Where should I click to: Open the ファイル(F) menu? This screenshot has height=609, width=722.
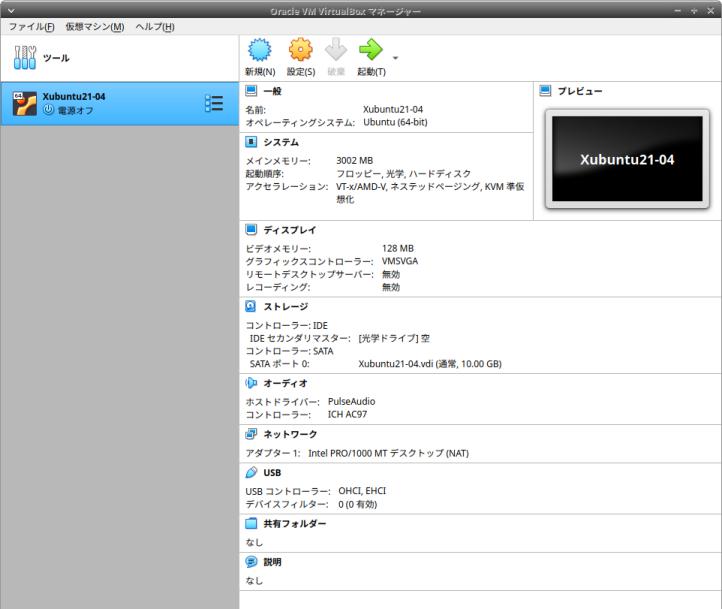tap(31, 27)
